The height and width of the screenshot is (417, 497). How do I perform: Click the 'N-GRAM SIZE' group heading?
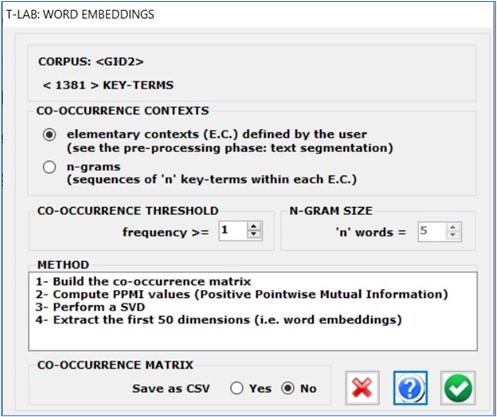(x=331, y=211)
